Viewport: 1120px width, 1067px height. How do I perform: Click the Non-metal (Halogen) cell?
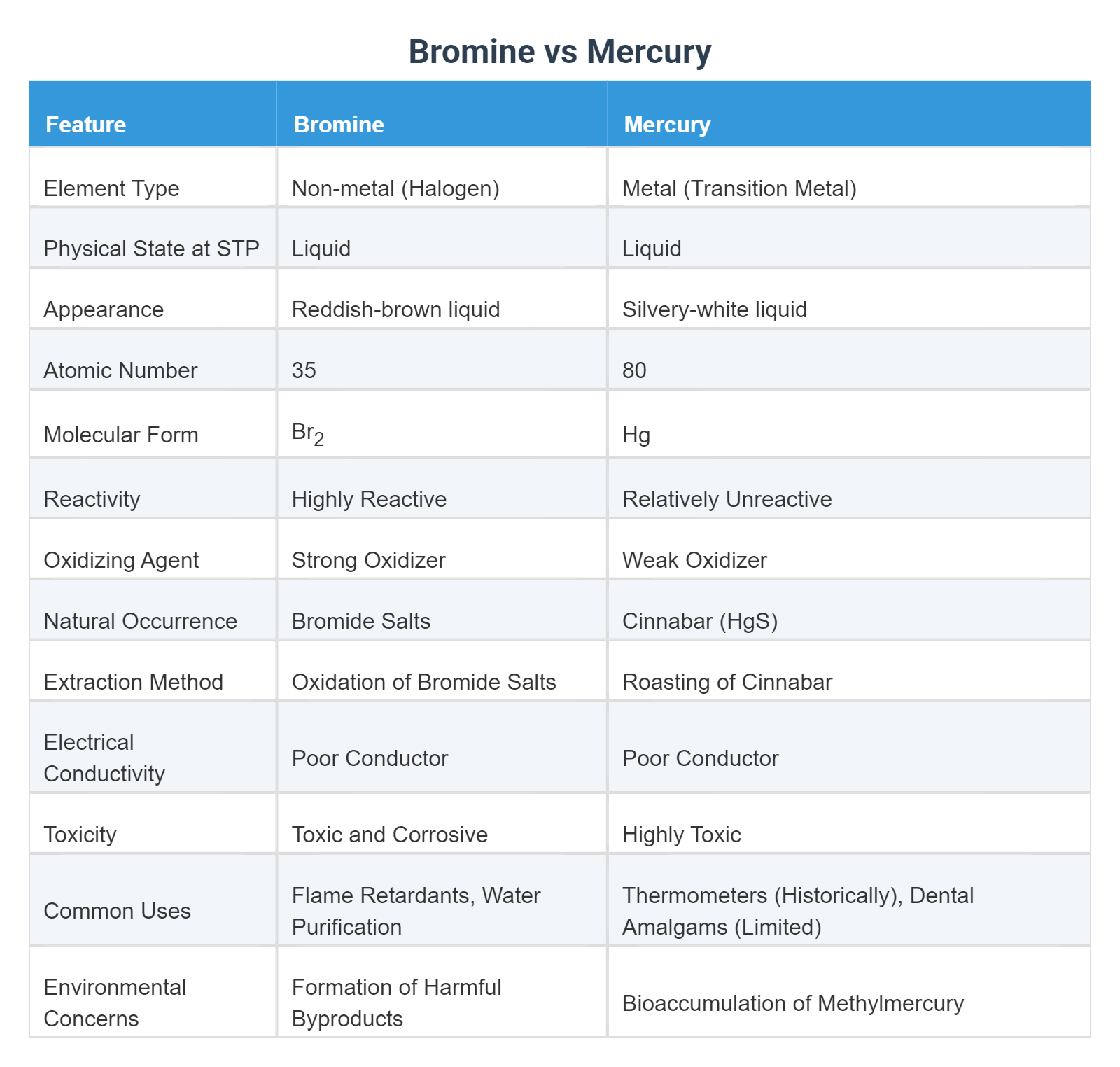pos(442,177)
